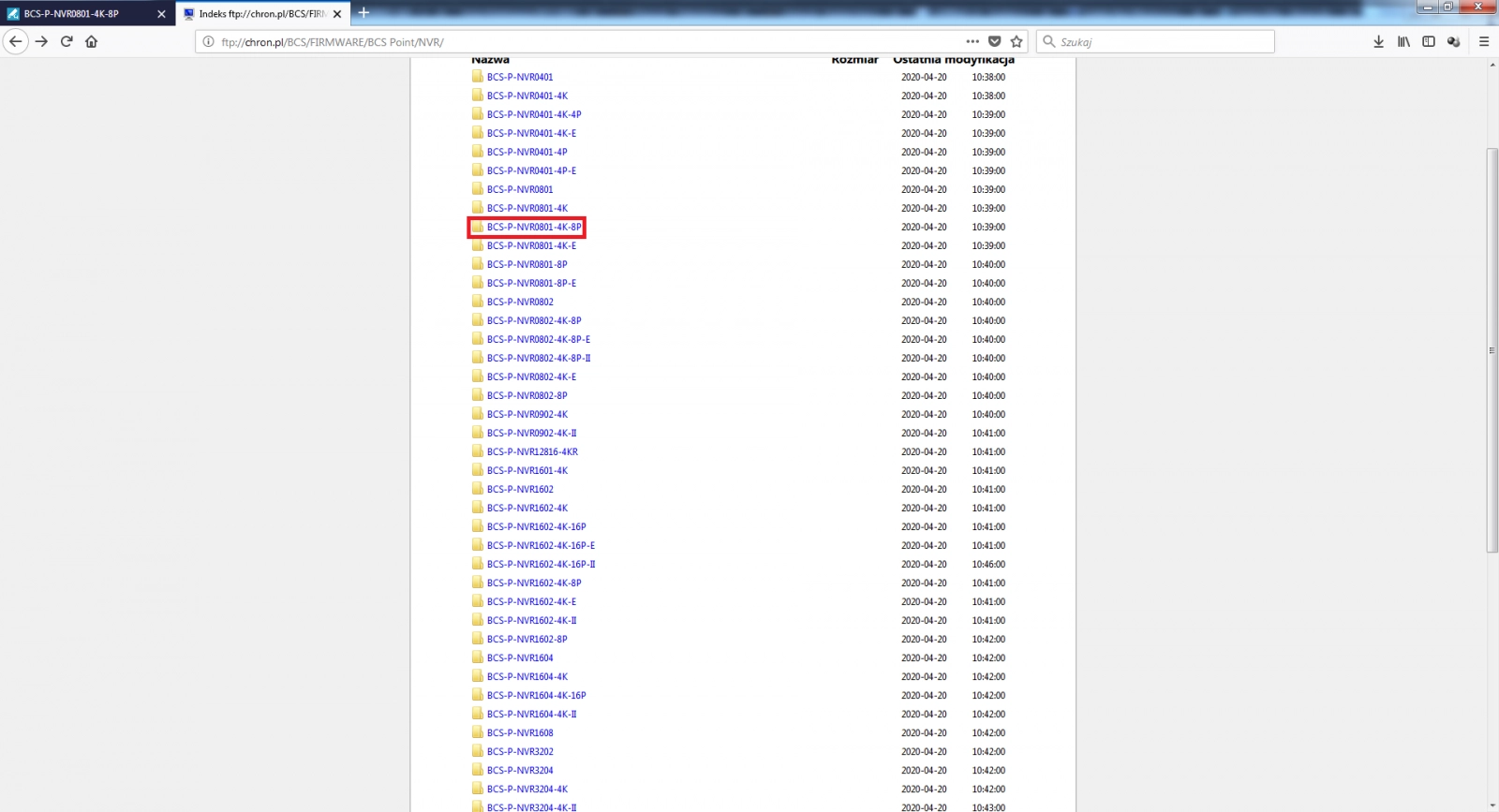
Task: Open the BCS-P-NVR0802-4K-8P-E folder link
Action: pos(539,339)
